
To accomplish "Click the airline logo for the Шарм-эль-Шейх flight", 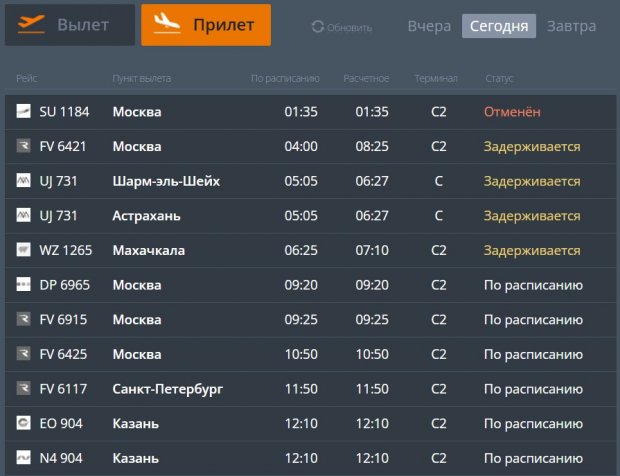I will 24,181.
